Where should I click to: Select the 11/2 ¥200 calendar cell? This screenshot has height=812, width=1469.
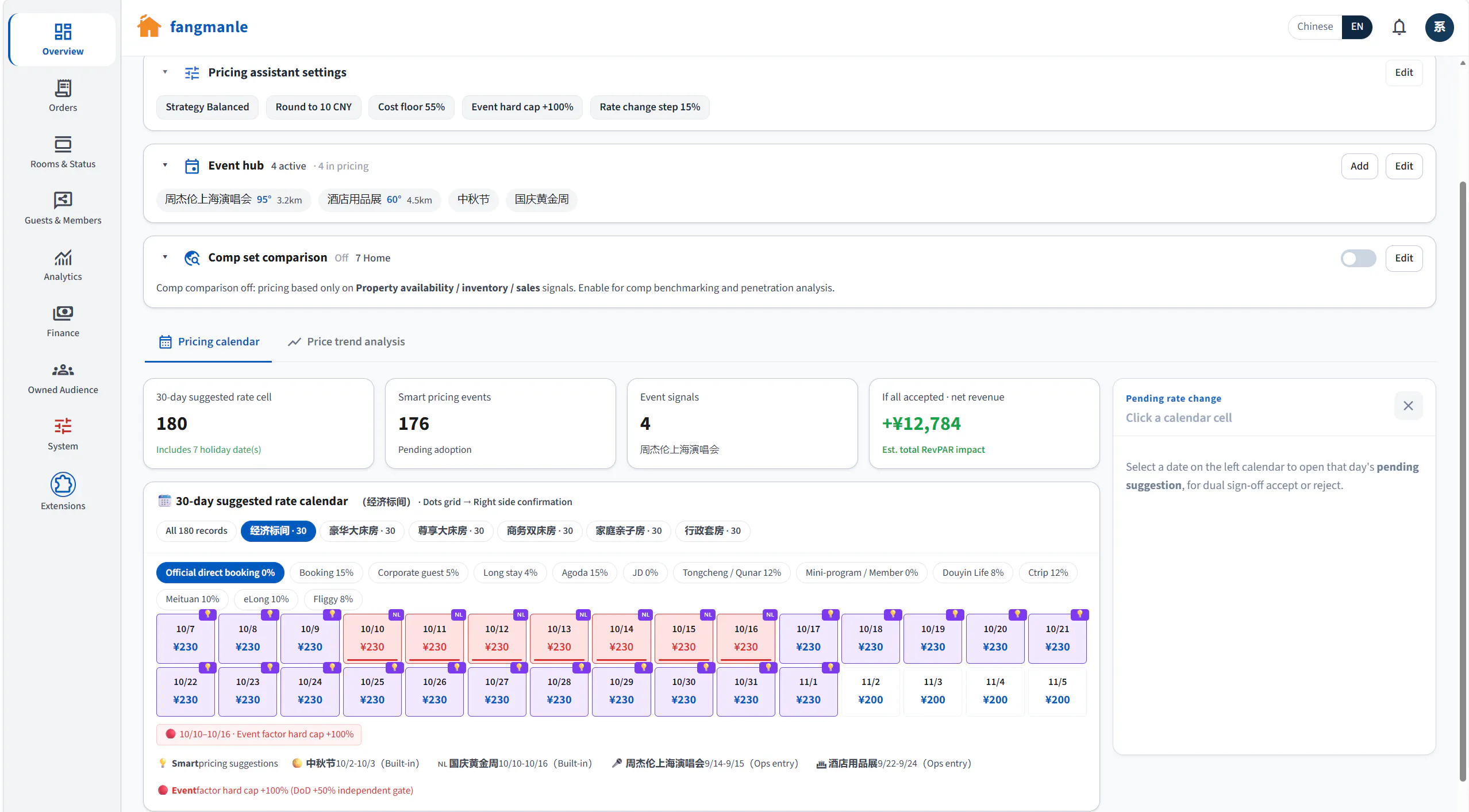(x=870, y=691)
